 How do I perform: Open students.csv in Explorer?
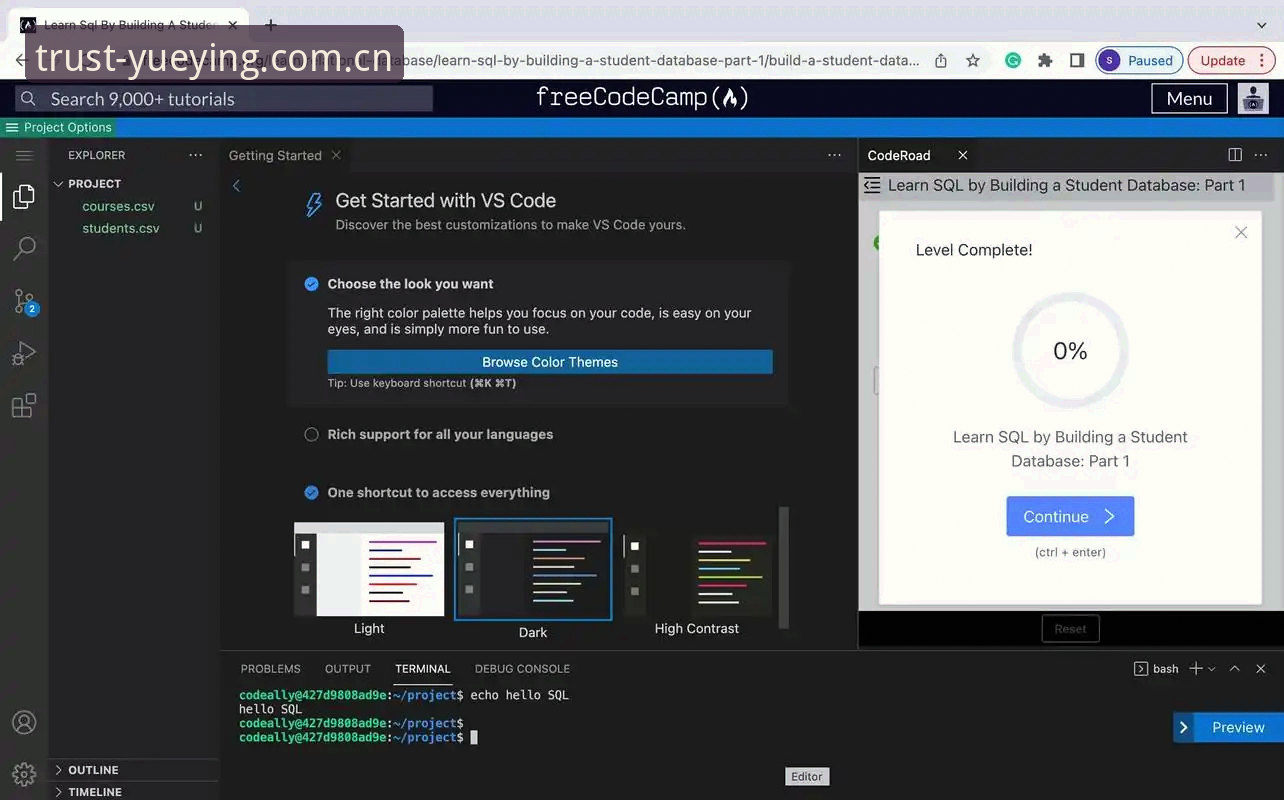pos(121,228)
